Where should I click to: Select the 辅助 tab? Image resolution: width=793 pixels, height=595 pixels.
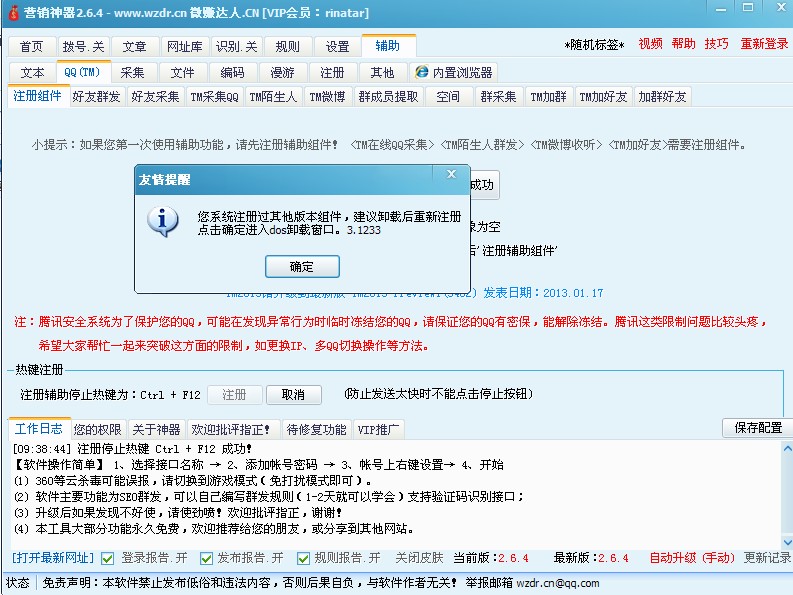[388, 46]
